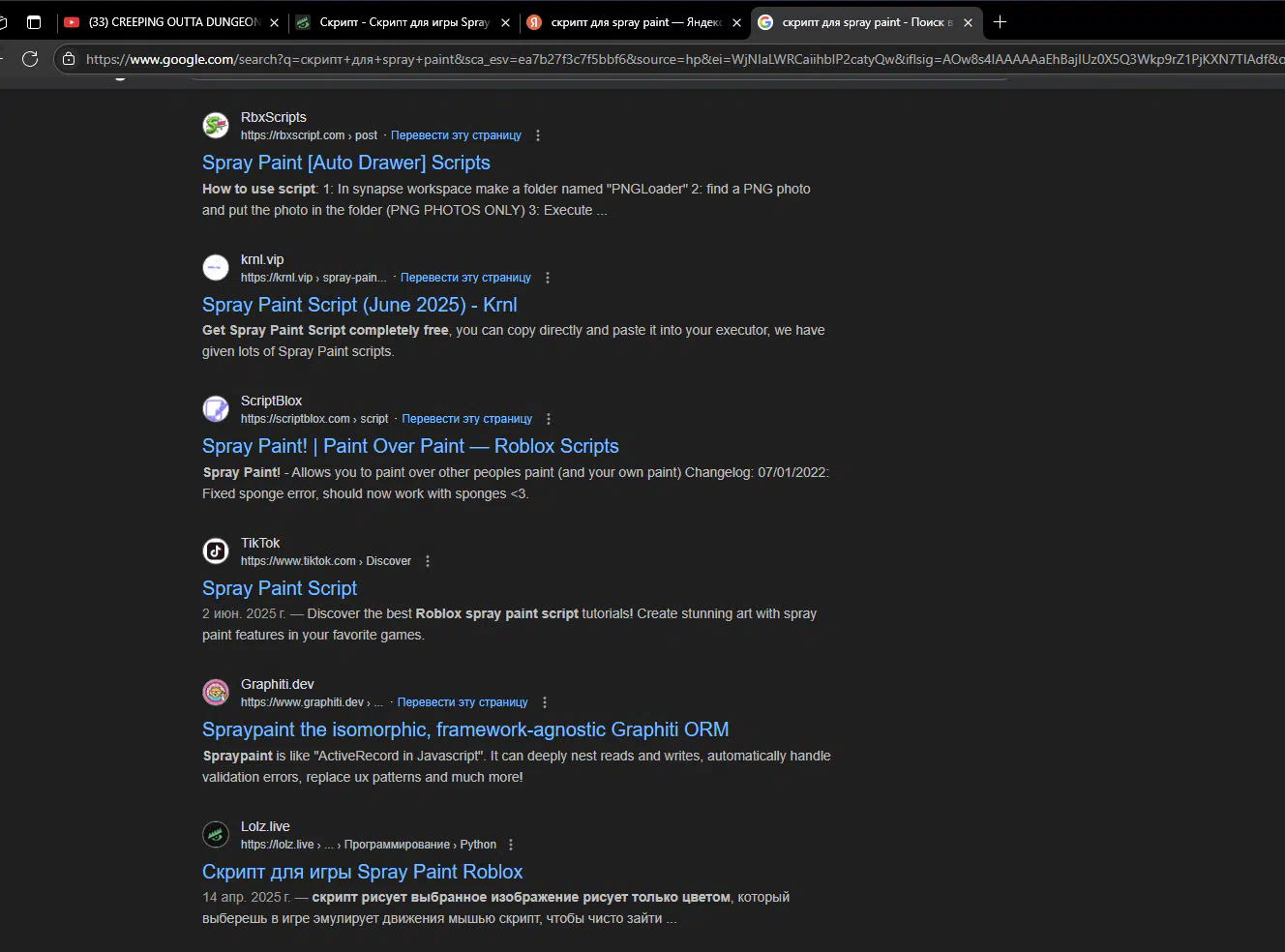Open Spray Paint Script (June 2025) - Krnl
This screenshot has height=952, width=1285.
(x=360, y=305)
